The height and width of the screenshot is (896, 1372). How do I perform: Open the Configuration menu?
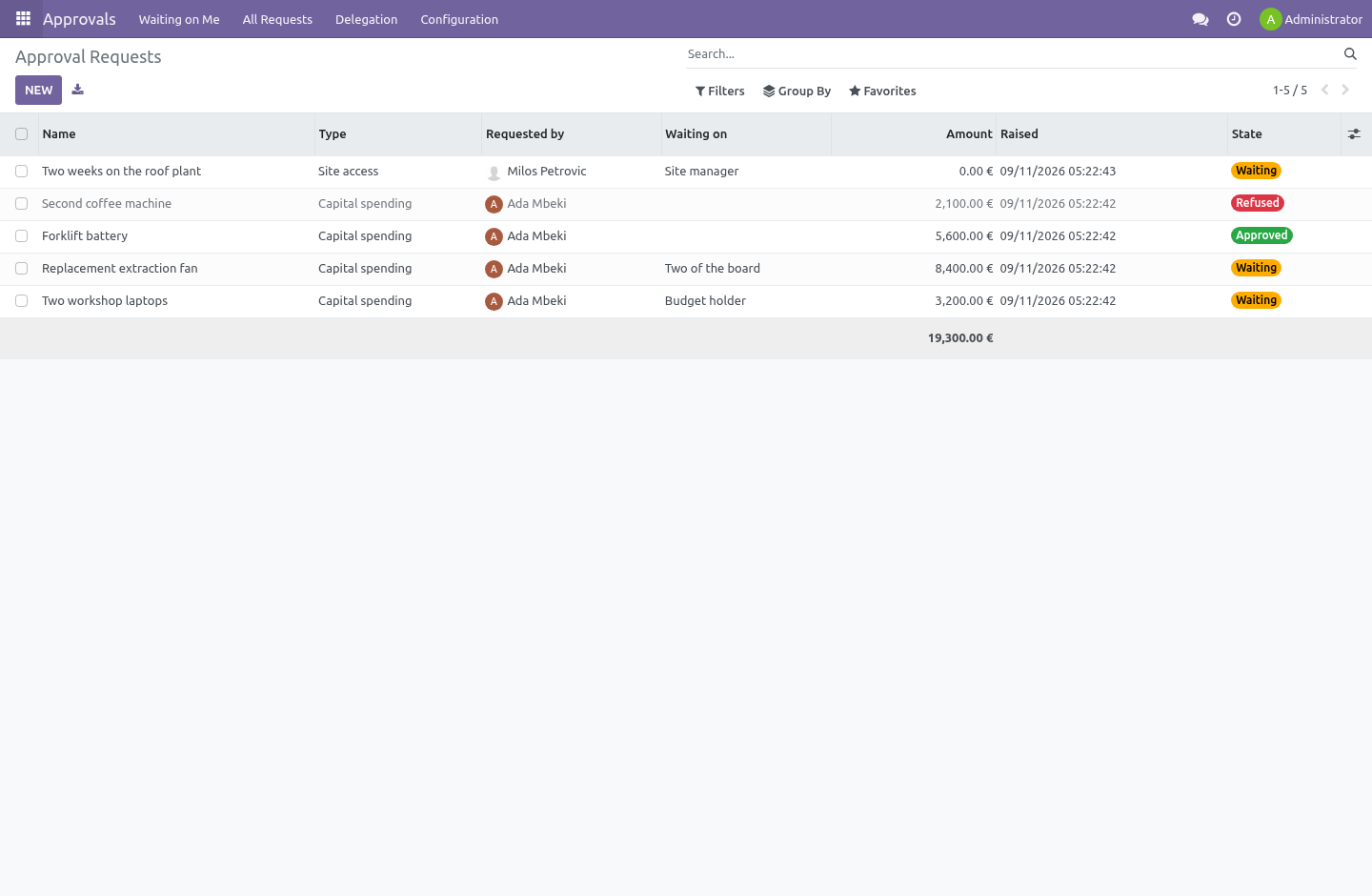(x=459, y=19)
